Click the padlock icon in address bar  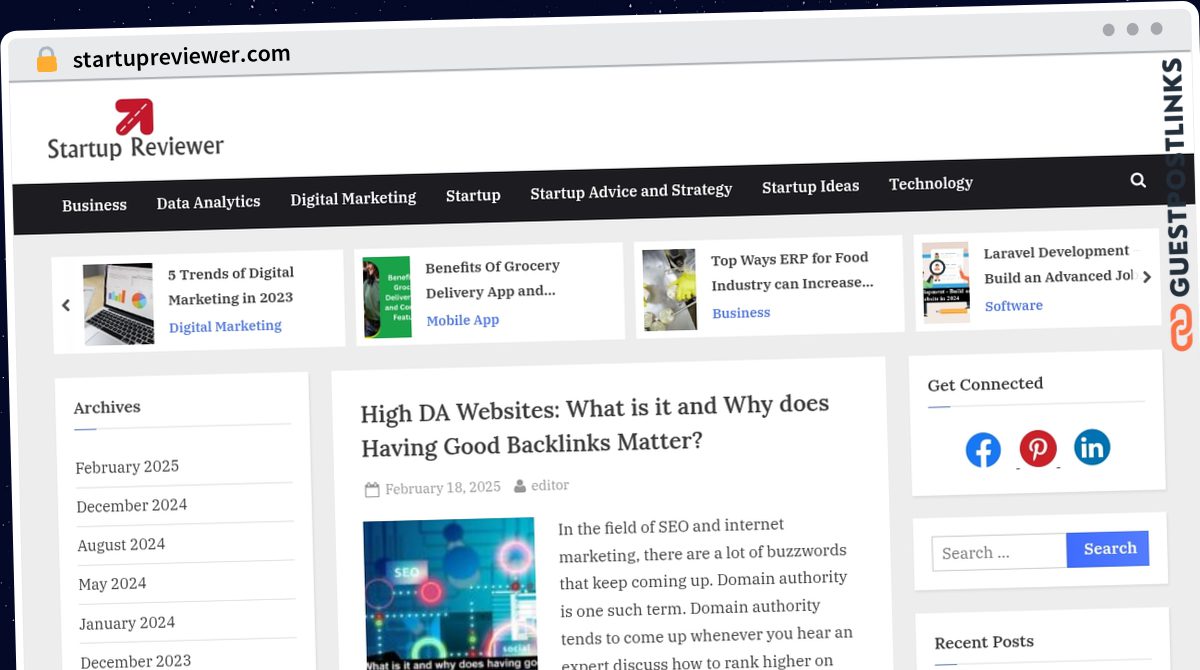tap(46, 60)
